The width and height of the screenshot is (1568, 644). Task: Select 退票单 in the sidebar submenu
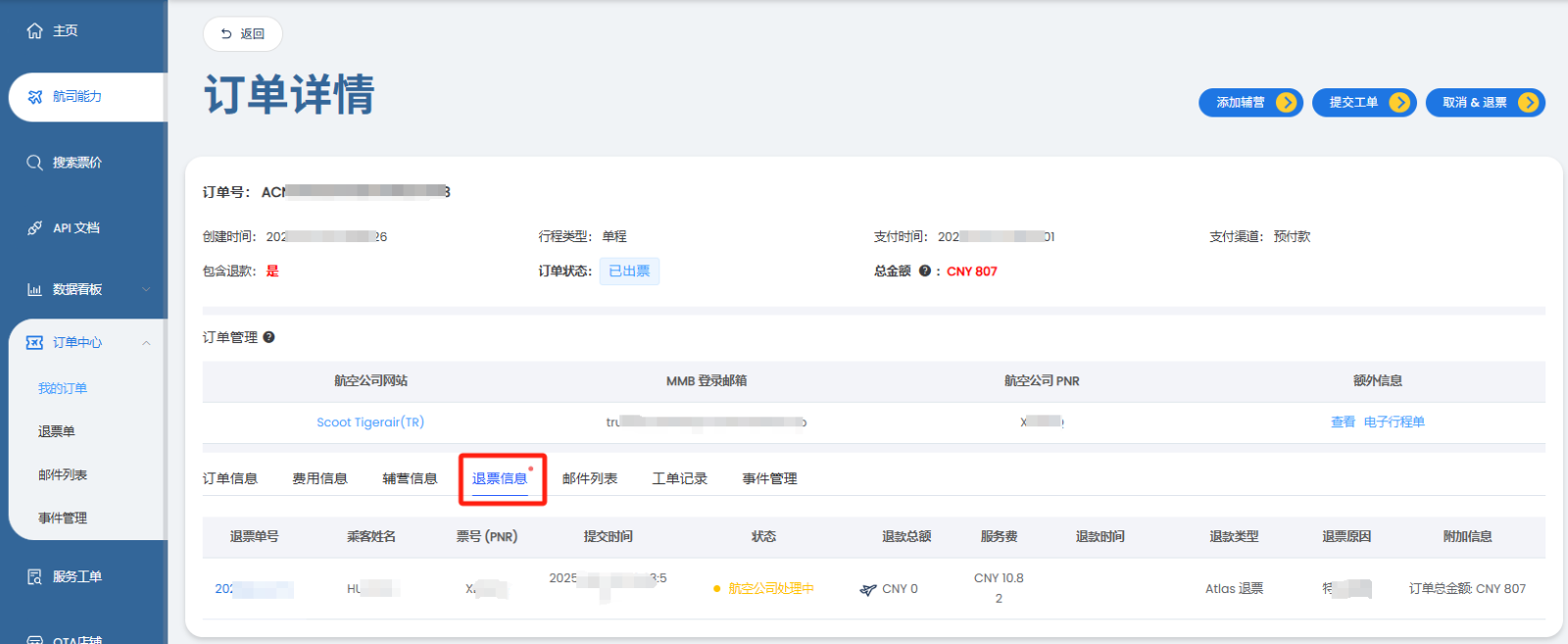57,431
